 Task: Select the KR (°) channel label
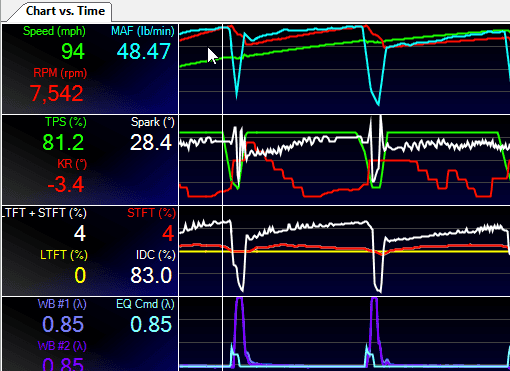click(72, 164)
